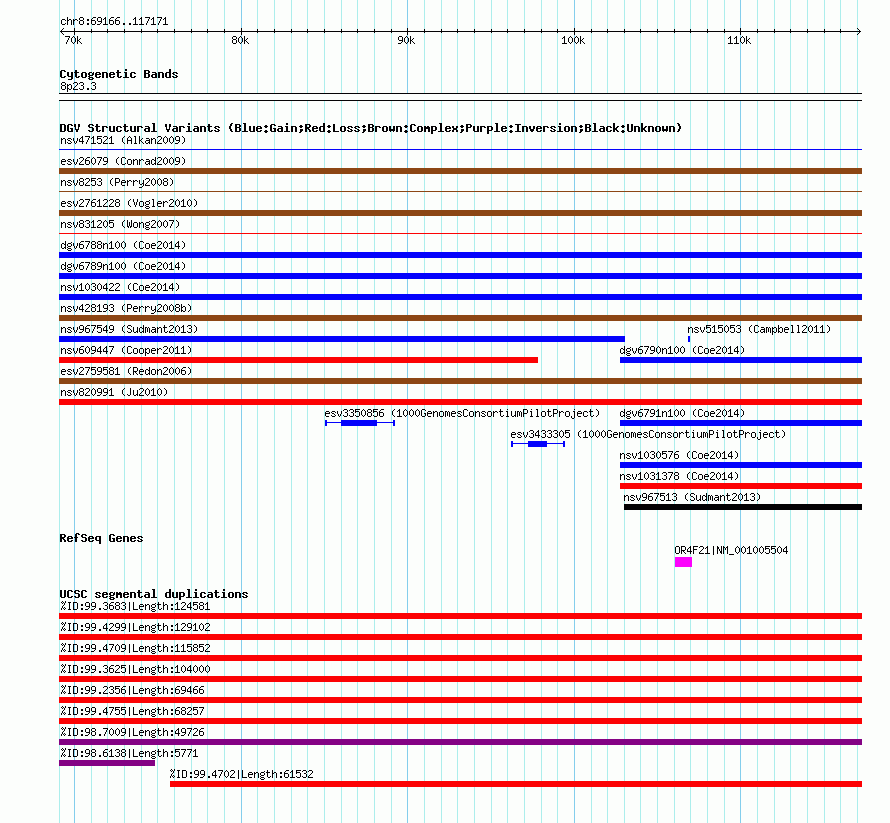The width and height of the screenshot is (890, 823).
Task: Click the red loss bar under nsv609447
Action: tap(299, 360)
